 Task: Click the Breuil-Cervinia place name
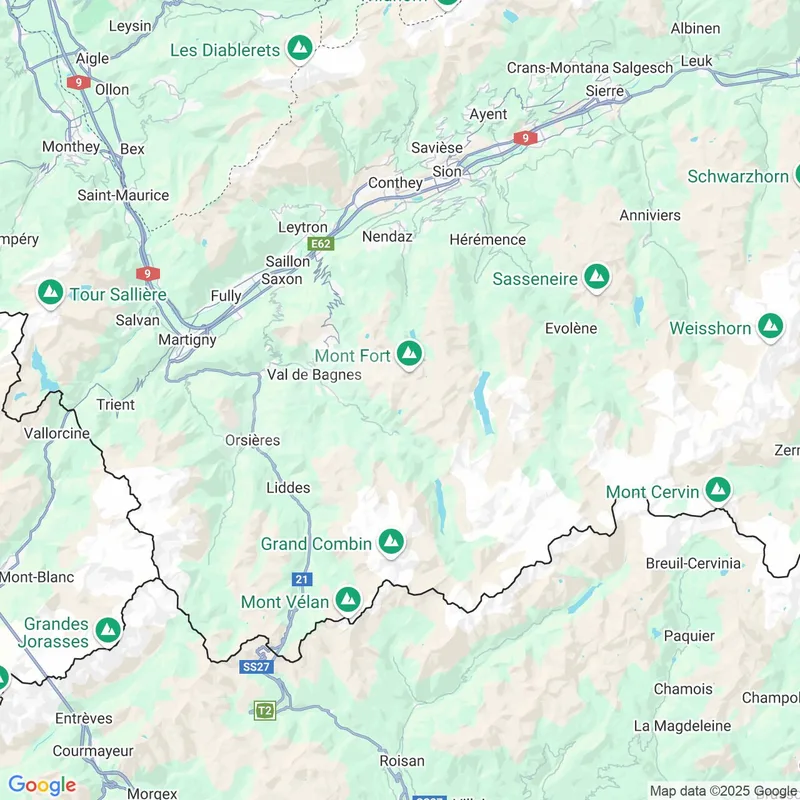[x=693, y=563]
